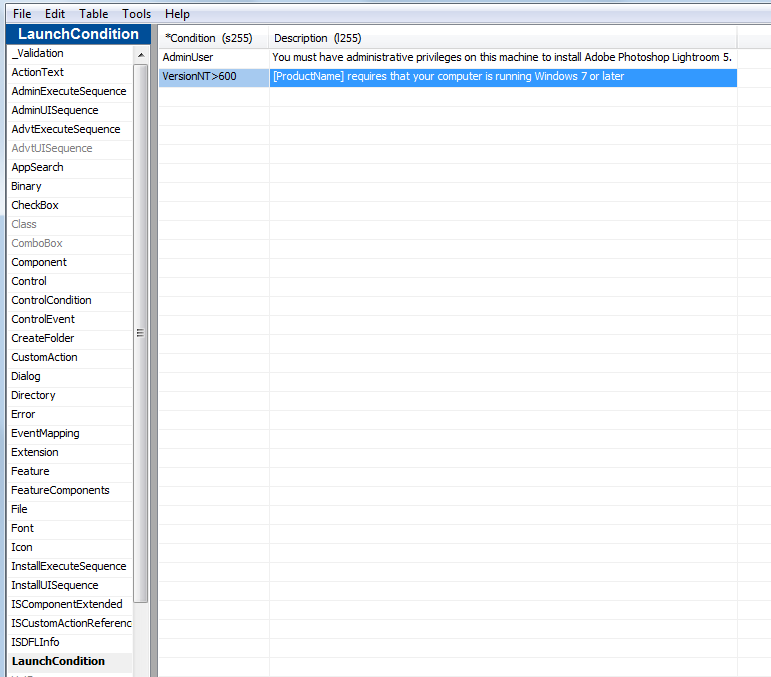Open the File menu
Screen dimensions: 771x677
click(22, 14)
